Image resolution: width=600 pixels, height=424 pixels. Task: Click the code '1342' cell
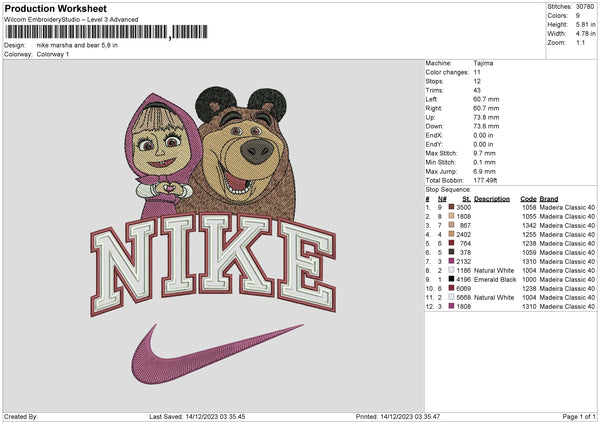click(529, 225)
